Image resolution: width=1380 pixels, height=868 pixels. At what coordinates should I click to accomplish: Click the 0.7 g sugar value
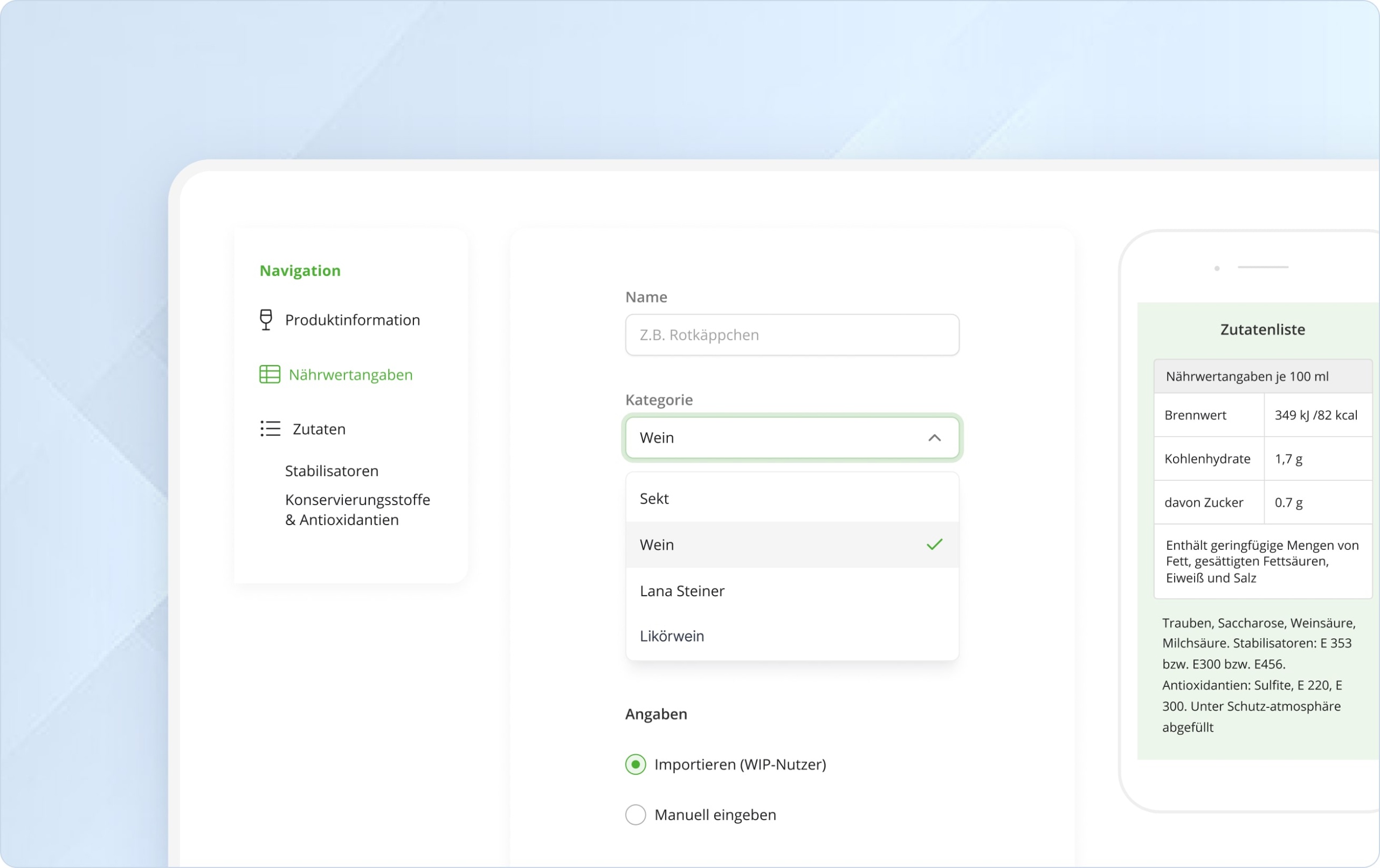(1288, 503)
